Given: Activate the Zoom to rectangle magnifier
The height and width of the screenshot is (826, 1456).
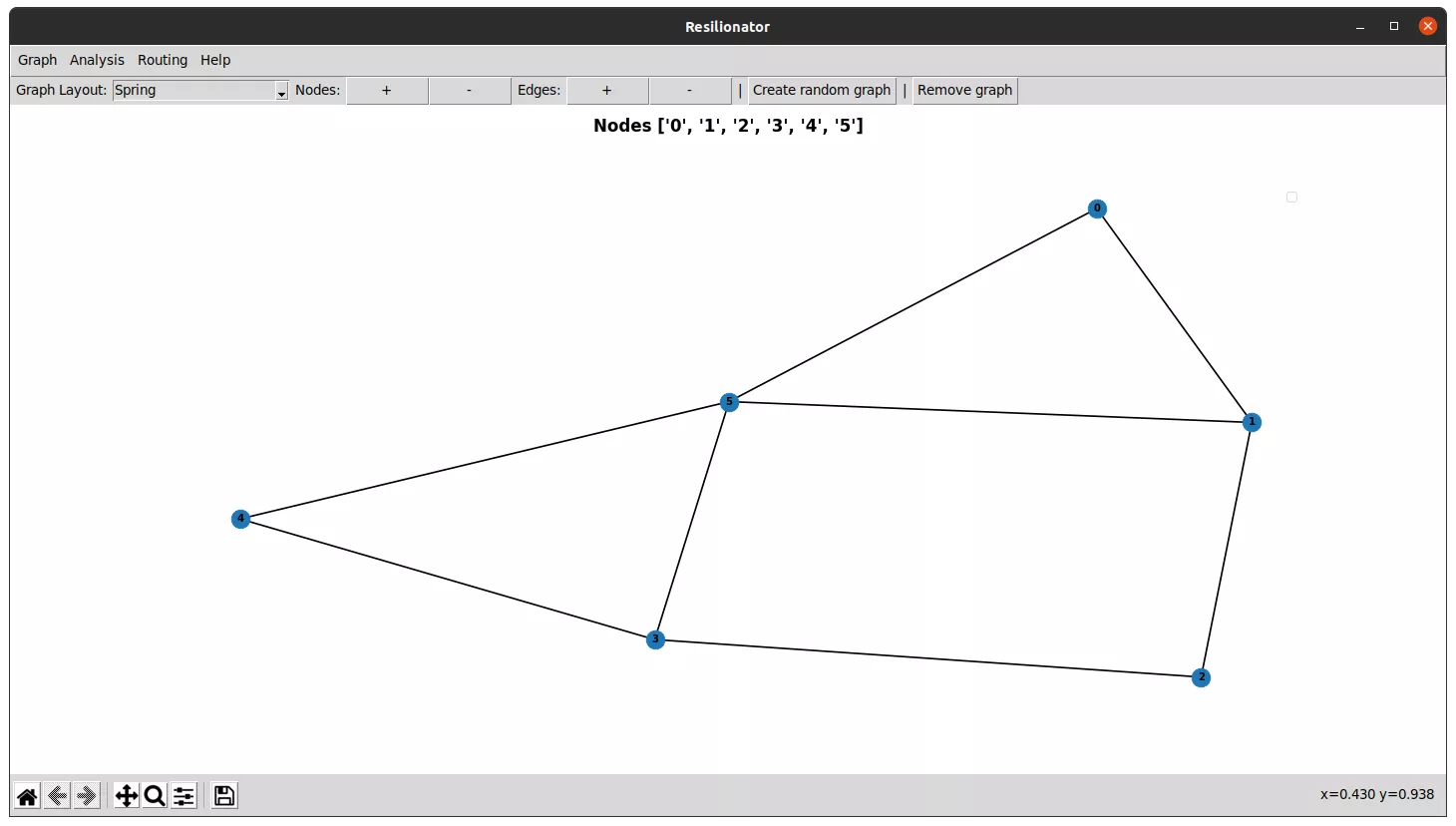Looking at the screenshot, I should 155,795.
